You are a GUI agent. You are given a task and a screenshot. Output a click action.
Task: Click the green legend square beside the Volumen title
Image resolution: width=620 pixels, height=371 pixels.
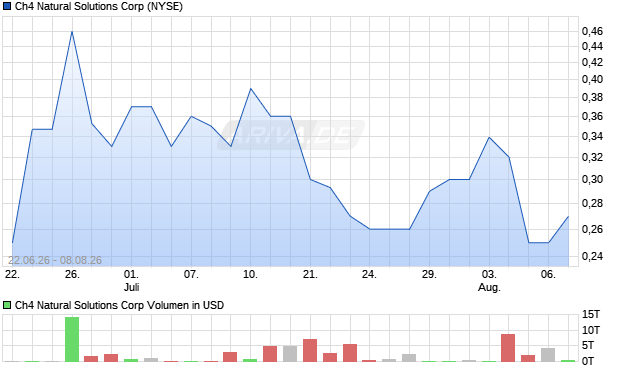pyautogui.click(x=7, y=305)
